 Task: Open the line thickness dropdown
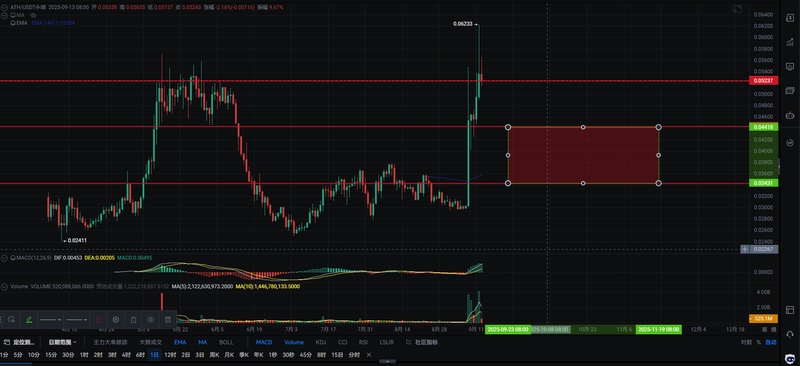coord(77,320)
